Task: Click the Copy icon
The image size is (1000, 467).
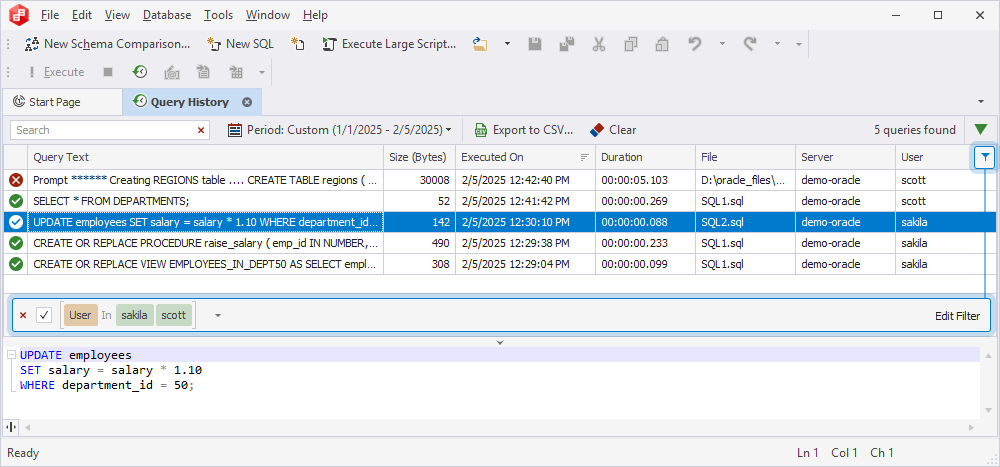Action: pyautogui.click(x=631, y=44)
